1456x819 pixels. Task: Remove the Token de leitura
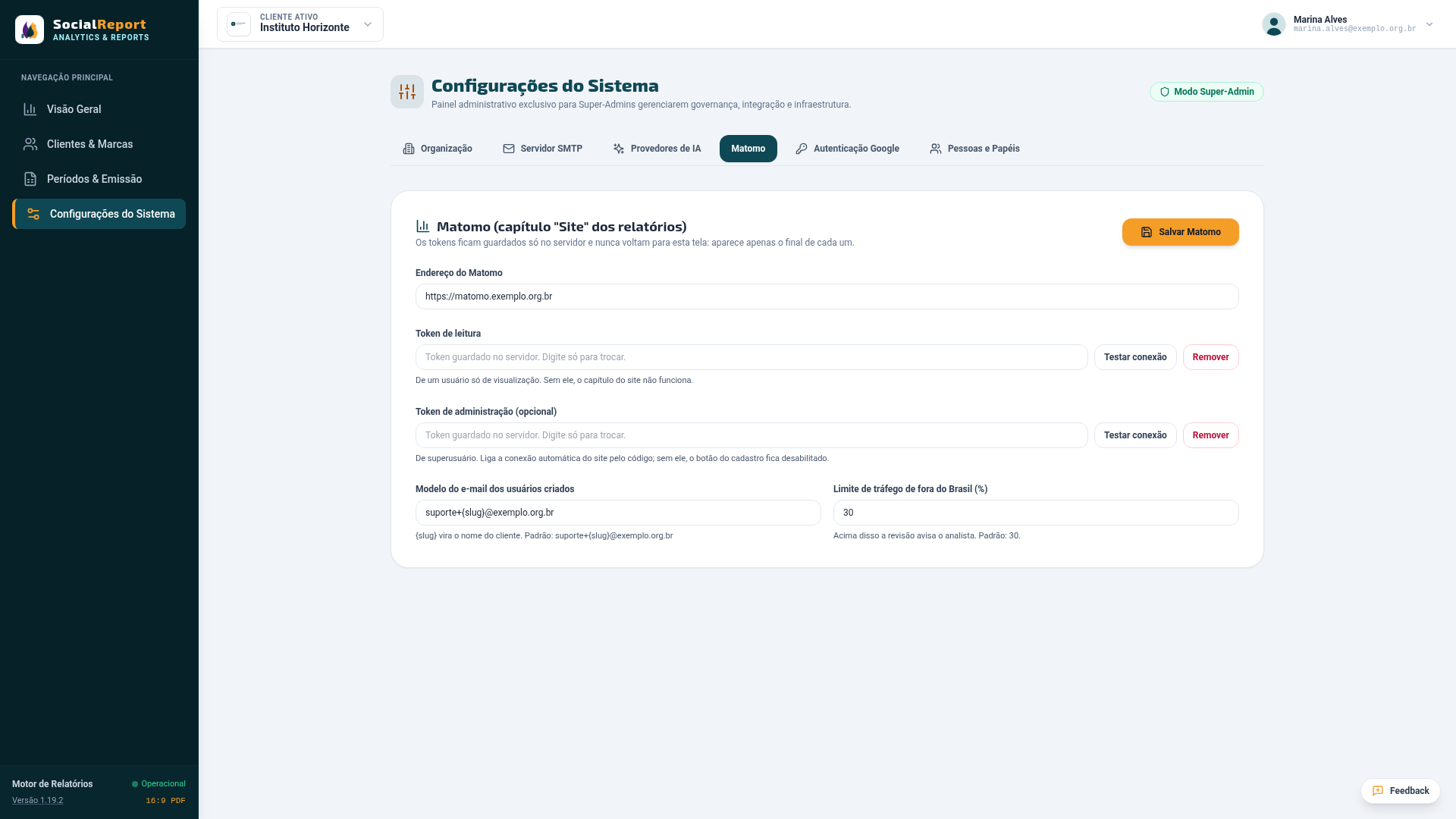tap(1210, 357)
